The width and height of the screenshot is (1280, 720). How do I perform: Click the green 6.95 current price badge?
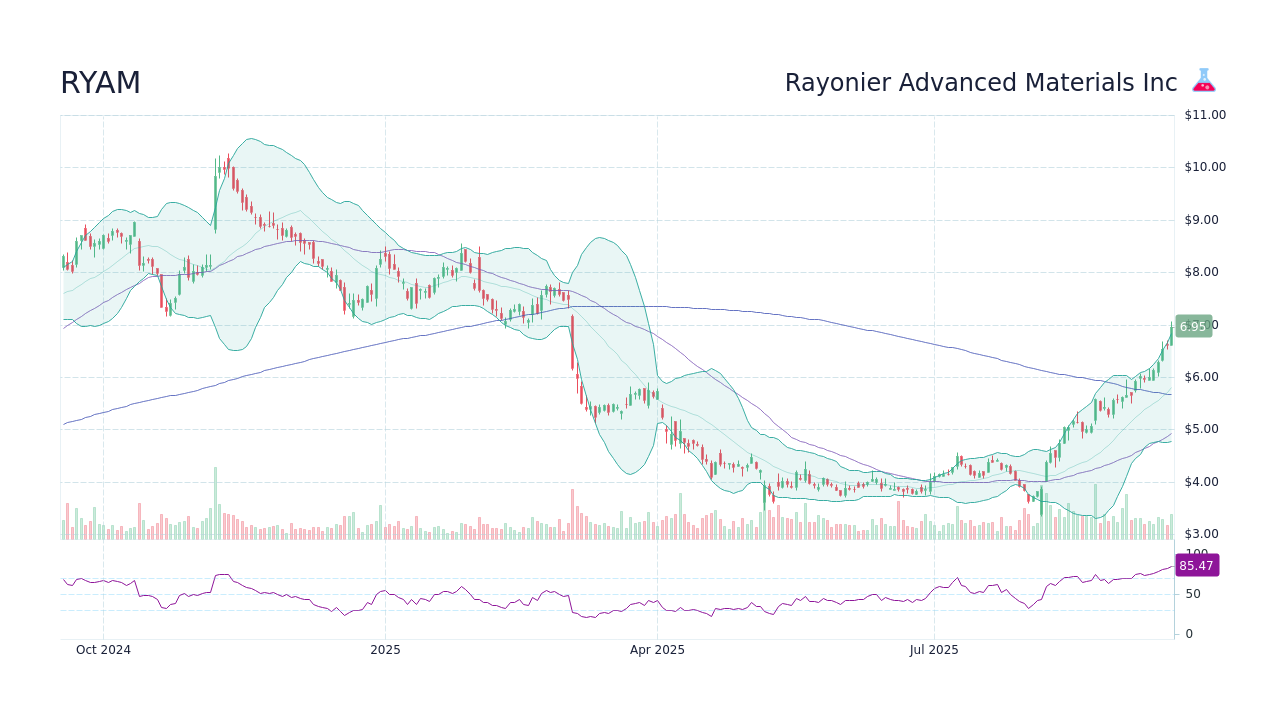1194,325
